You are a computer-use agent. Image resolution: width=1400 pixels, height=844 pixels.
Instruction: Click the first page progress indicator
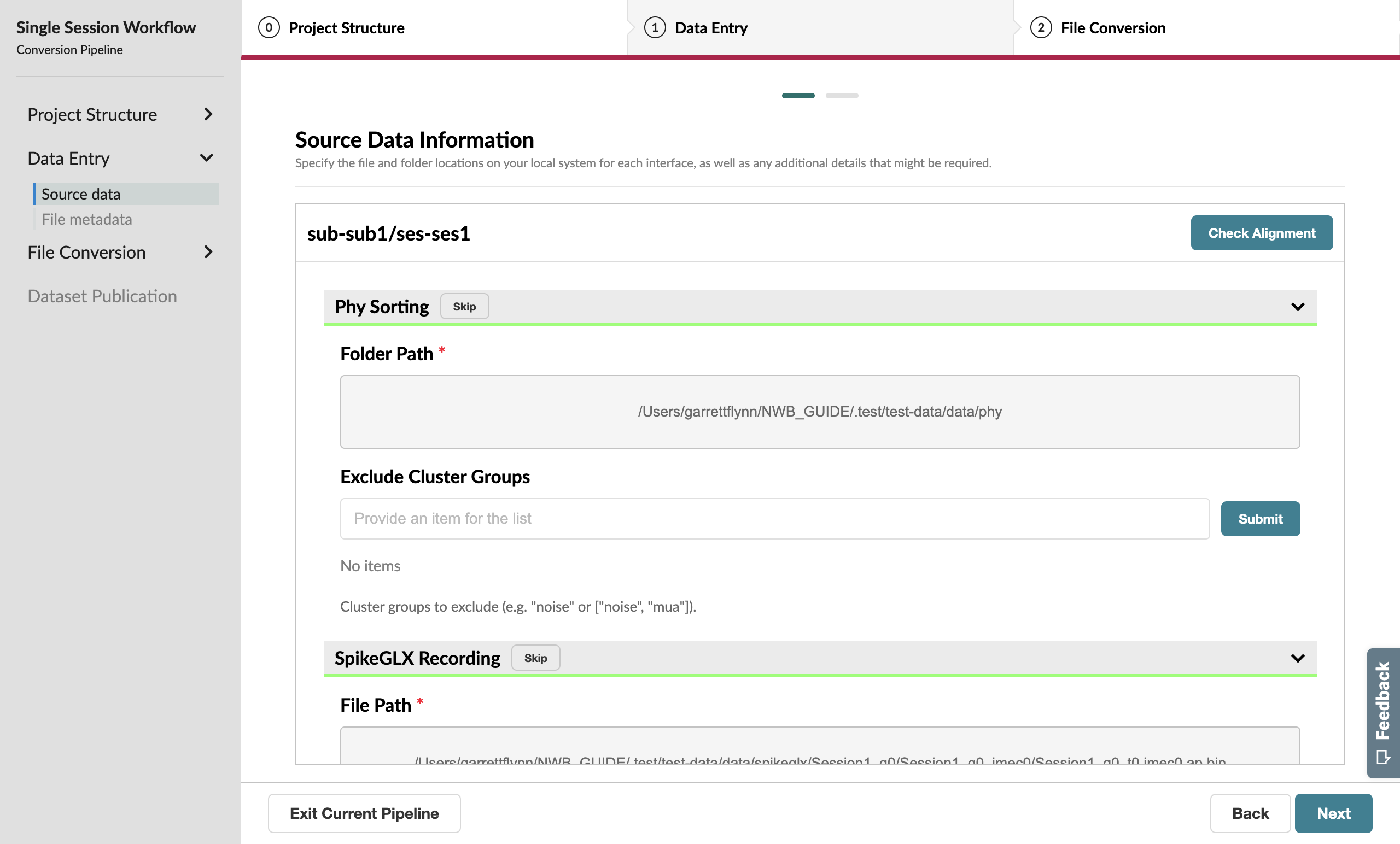pyautogui.click(x=798, y=96)
